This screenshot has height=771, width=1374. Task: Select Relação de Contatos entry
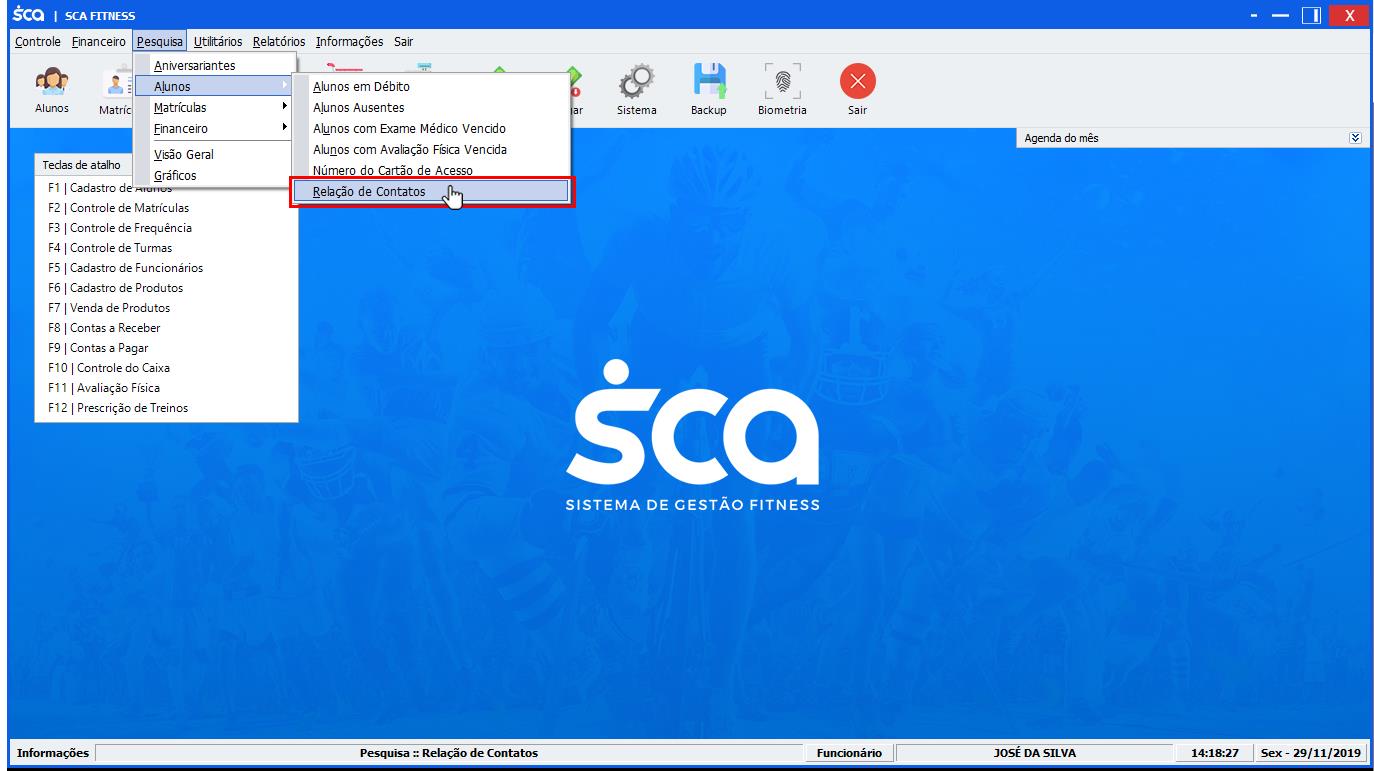coord(431,192)
